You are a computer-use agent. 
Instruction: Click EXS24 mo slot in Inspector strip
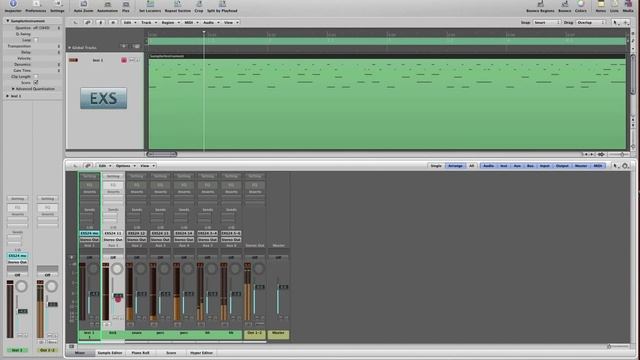(x=18, y=256)
